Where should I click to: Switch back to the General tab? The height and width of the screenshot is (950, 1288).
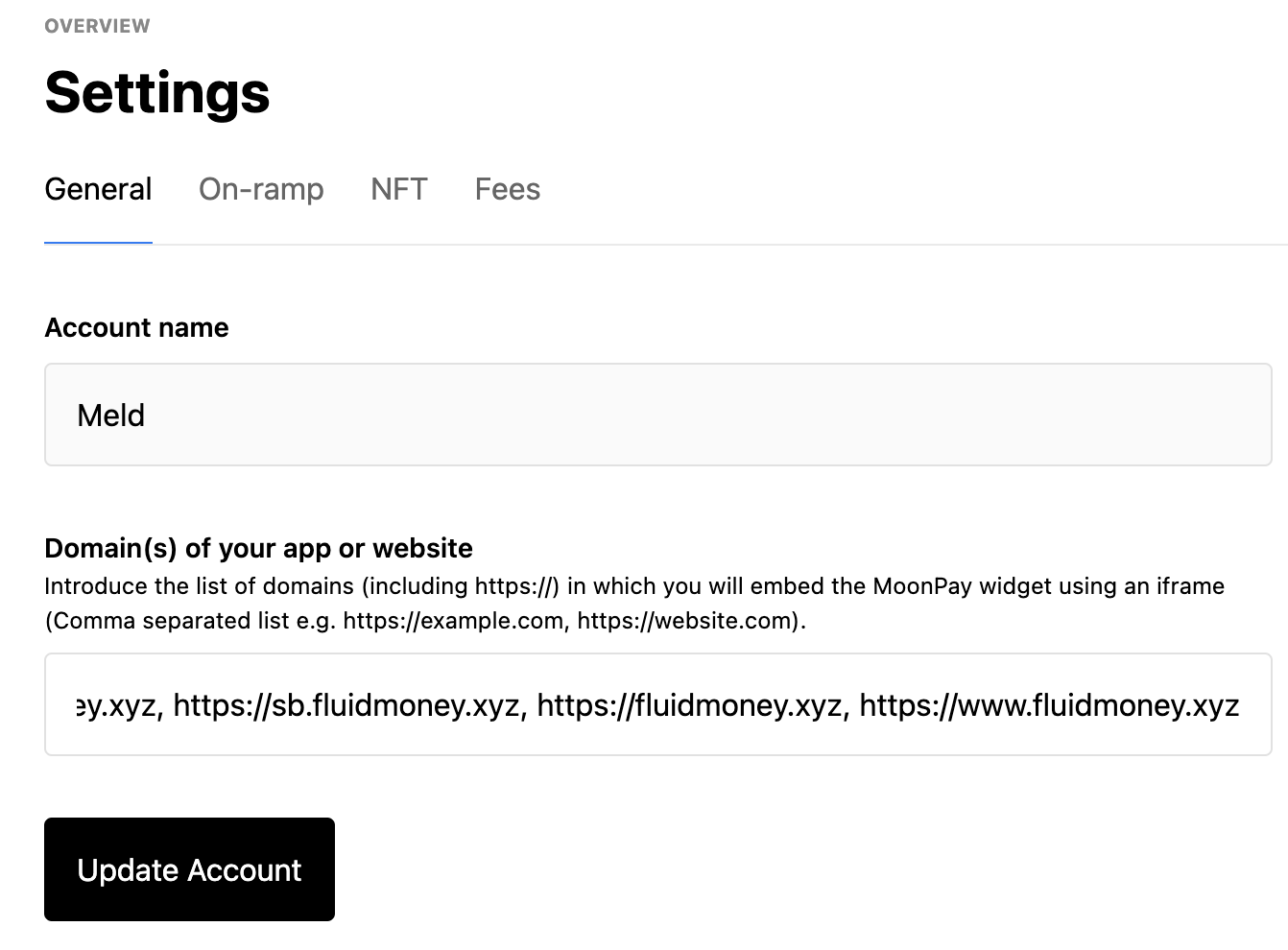pyautogui.click(x=98, y=189)
